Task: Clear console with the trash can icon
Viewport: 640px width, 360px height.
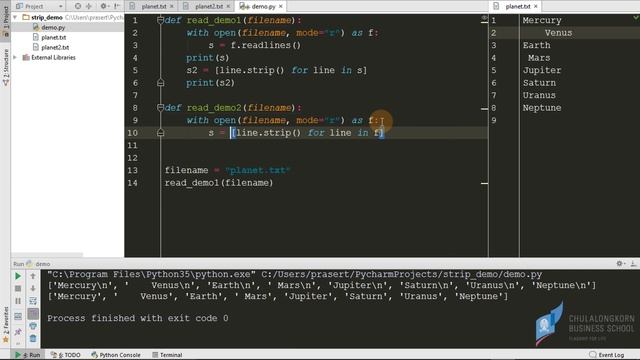Action: click(x=33, y=338)
